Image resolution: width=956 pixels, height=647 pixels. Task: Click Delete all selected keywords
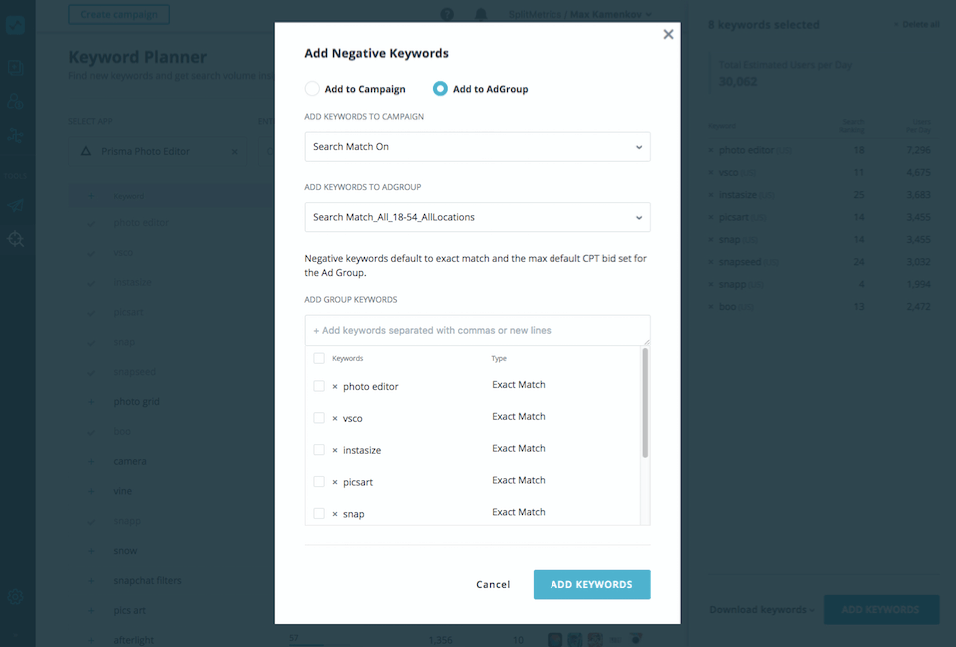click(918, 24)
